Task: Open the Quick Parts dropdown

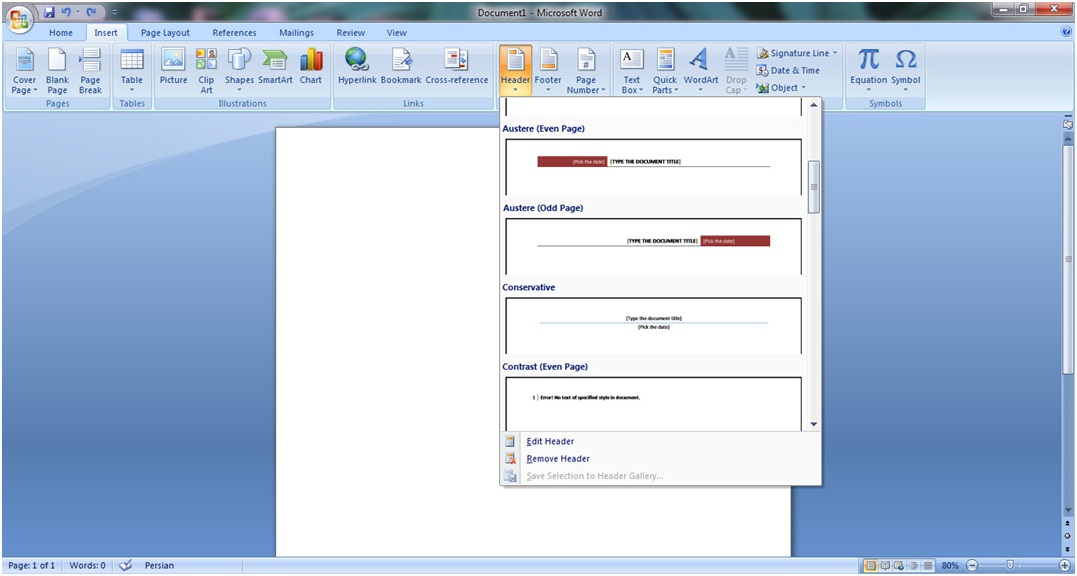Action: [665, 71]
